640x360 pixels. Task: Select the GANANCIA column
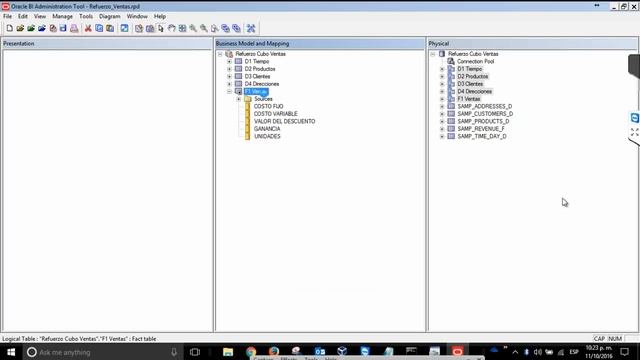(x=267, y=129)
